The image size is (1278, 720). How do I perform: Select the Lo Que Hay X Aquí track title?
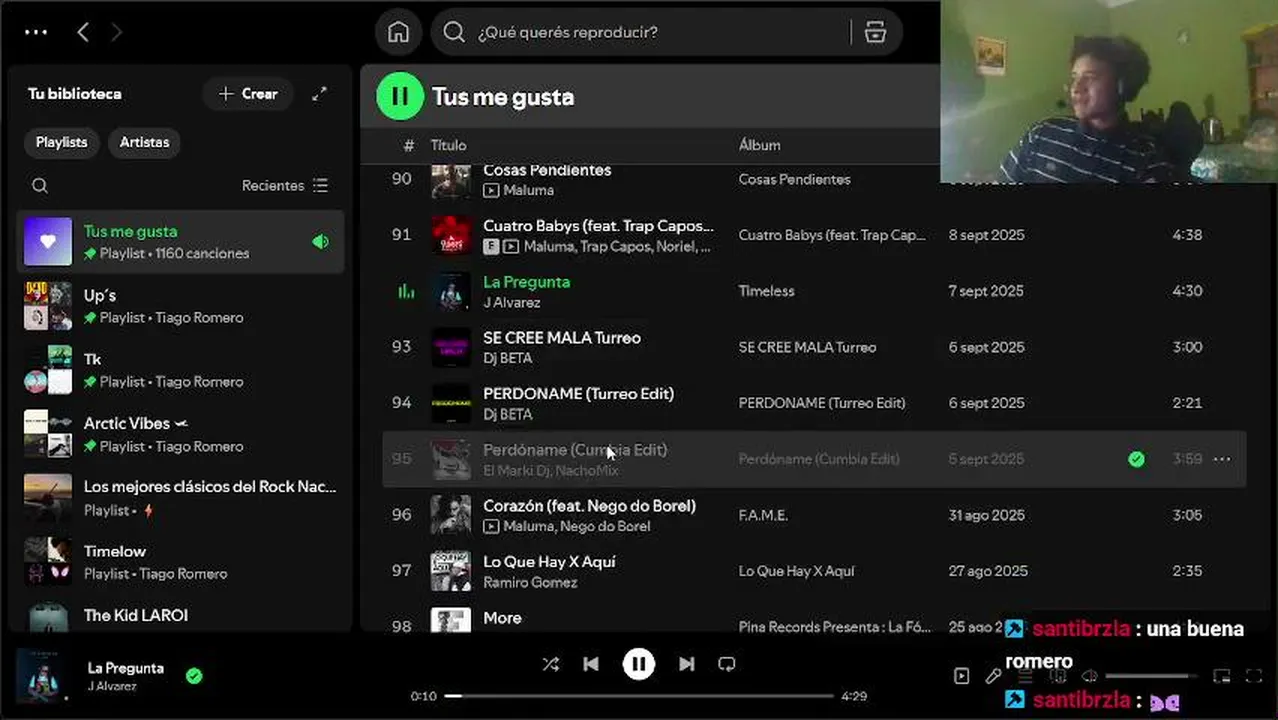point(549,562)
